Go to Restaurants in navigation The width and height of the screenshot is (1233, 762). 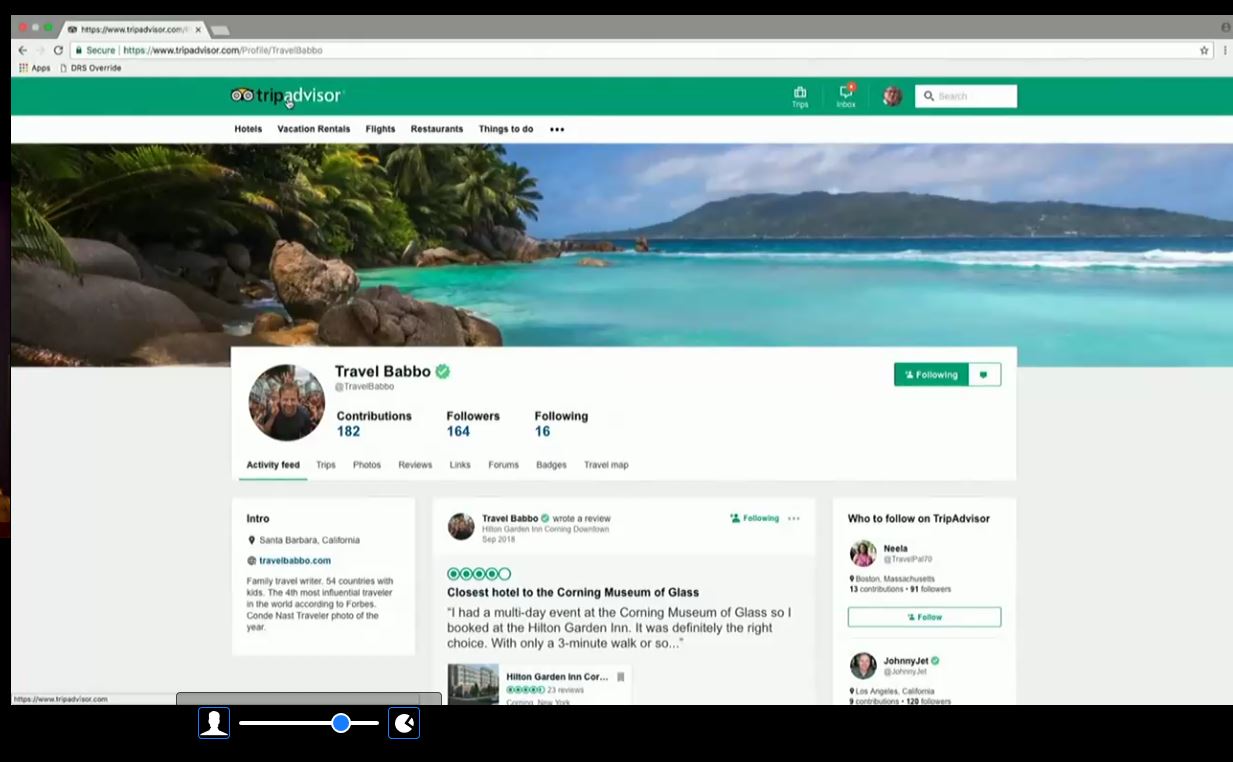point(437,129)
